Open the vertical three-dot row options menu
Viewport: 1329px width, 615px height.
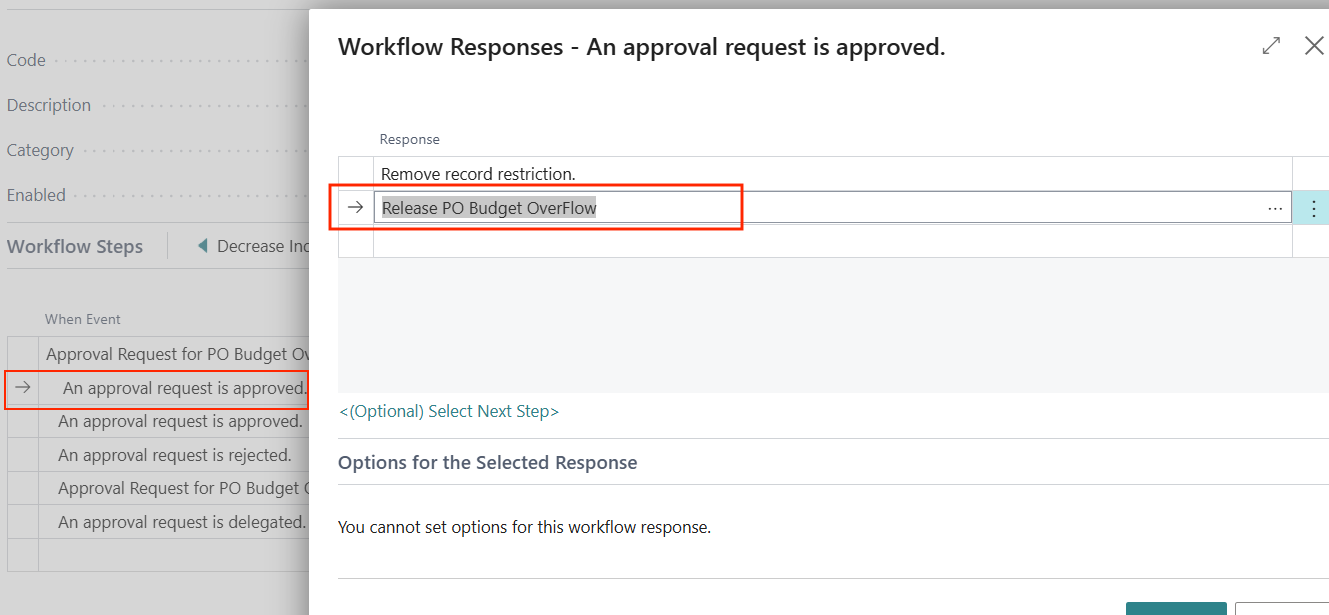[1313, 208]
